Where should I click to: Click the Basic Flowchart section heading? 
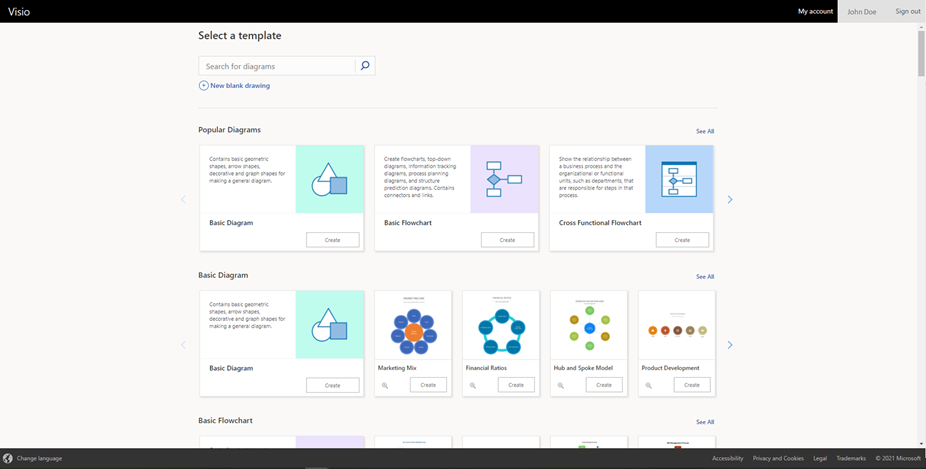(226, 421)
